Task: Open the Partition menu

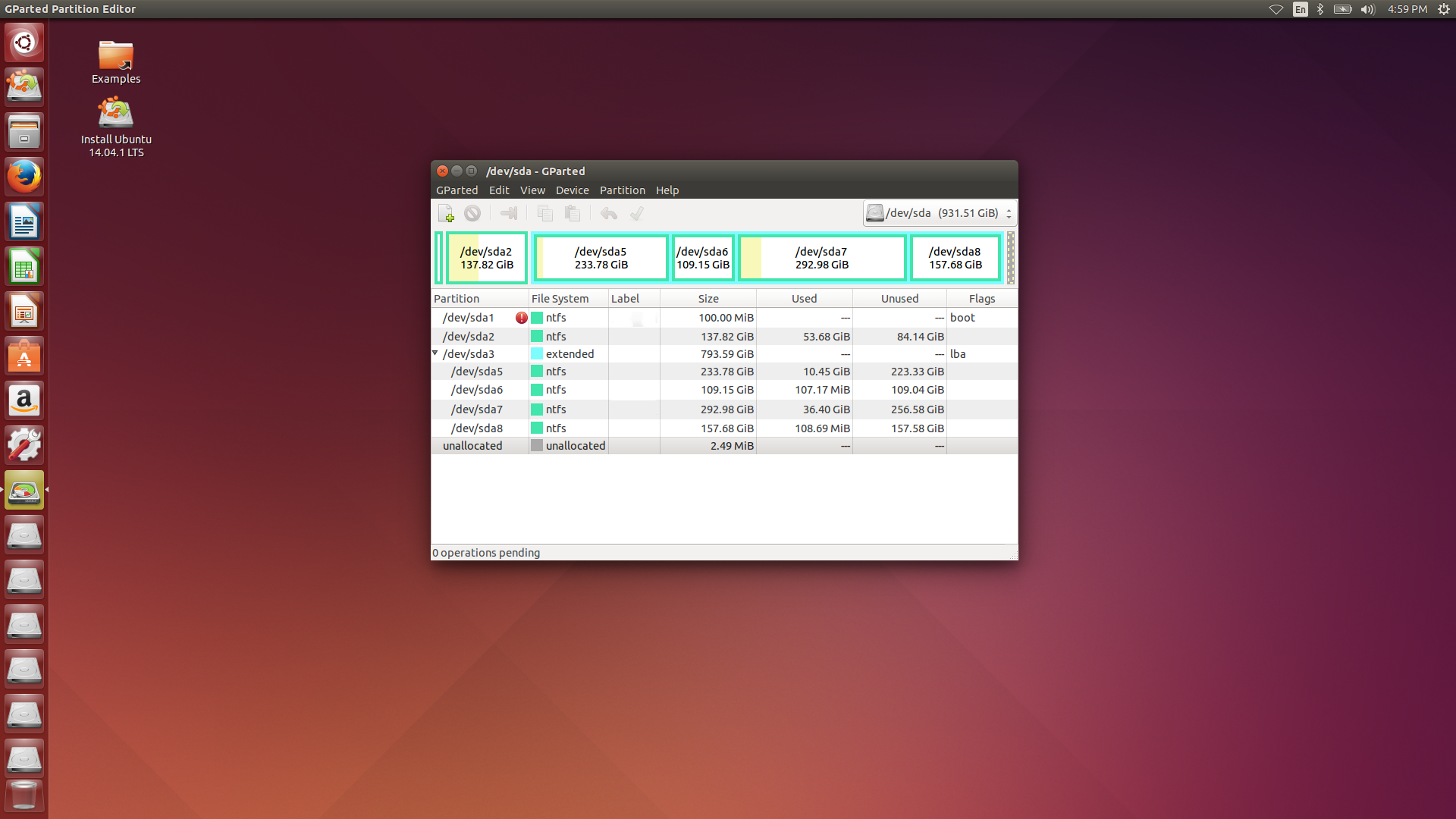Action: [622, 190]
